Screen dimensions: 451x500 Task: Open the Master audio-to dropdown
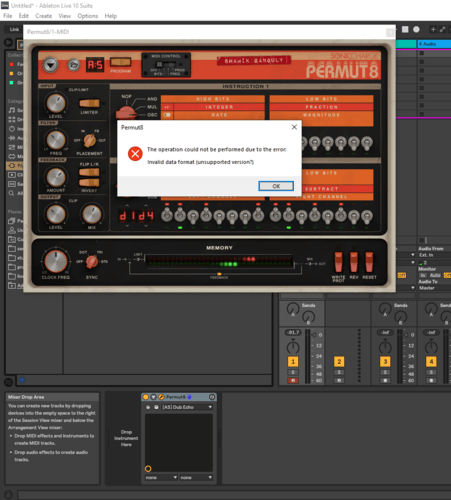click(435, 288)
